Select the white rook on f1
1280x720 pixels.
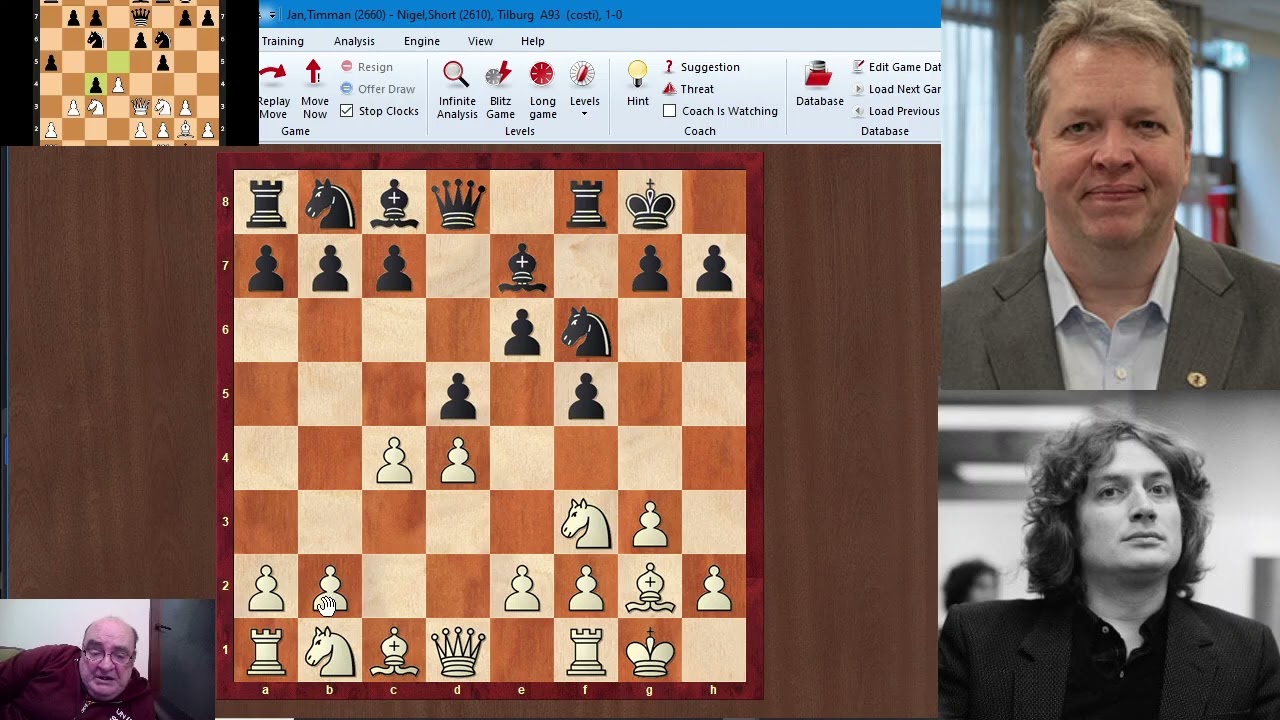586,650
